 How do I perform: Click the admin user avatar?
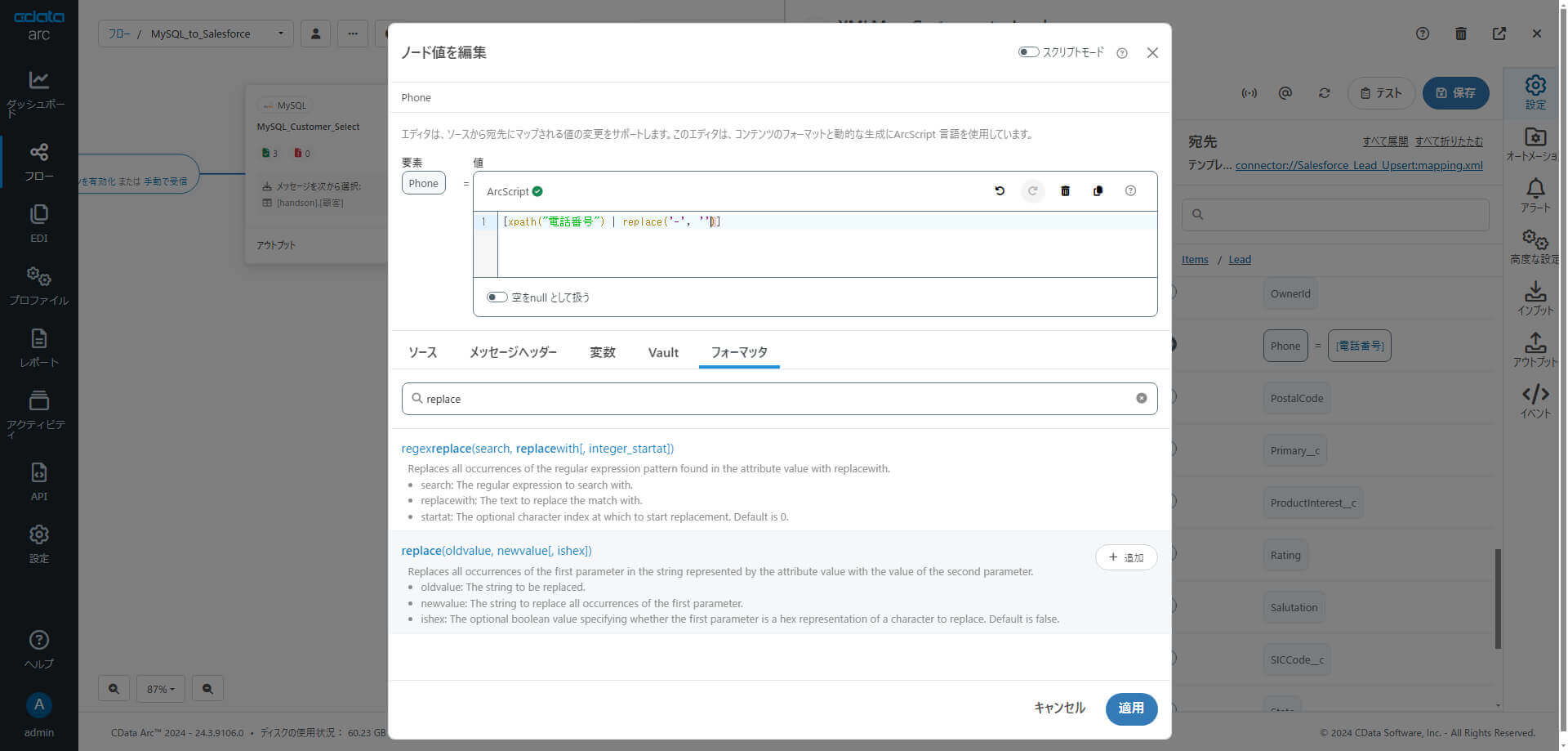tap(38, 704)
